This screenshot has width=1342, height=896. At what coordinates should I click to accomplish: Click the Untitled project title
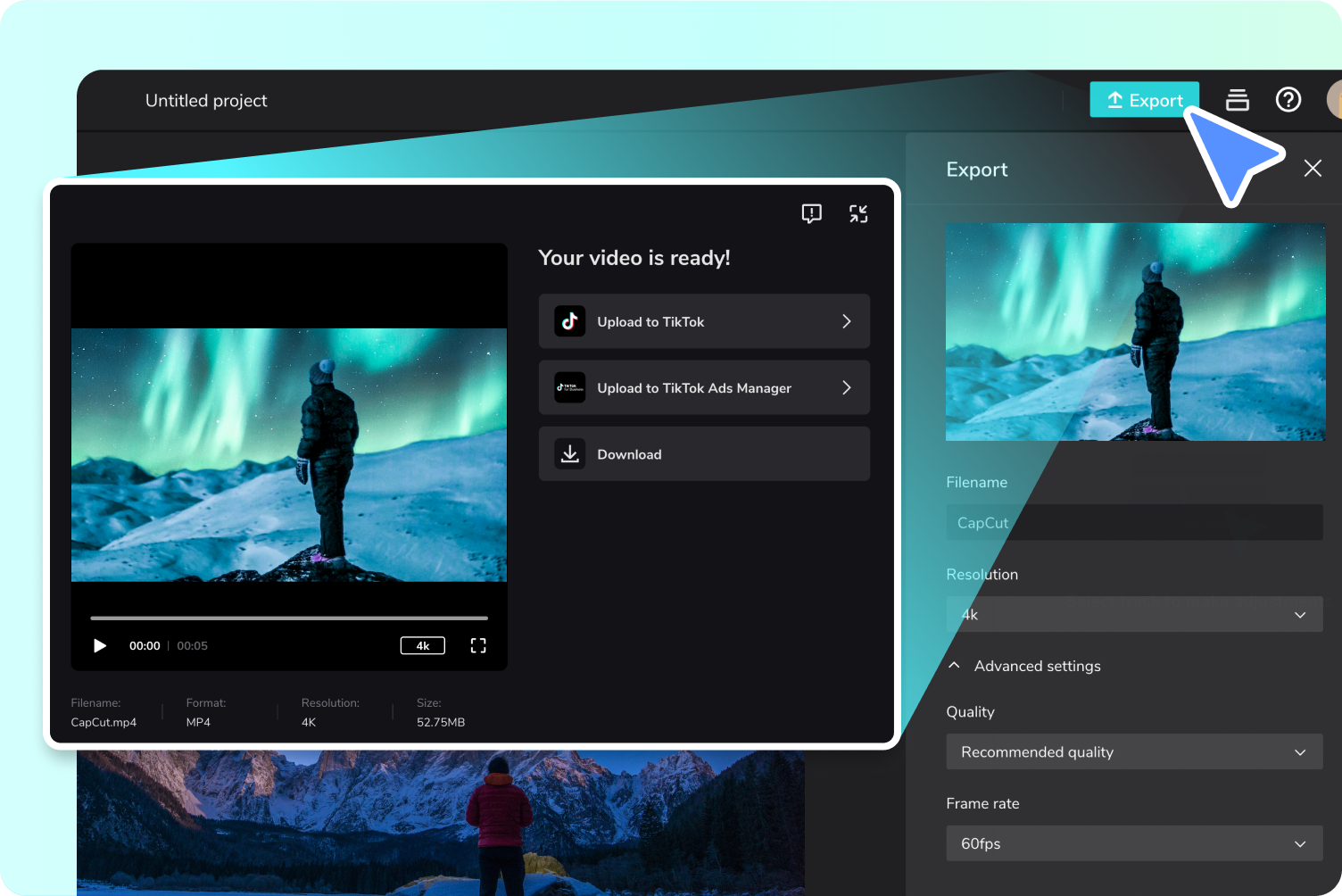click(206, 101)
